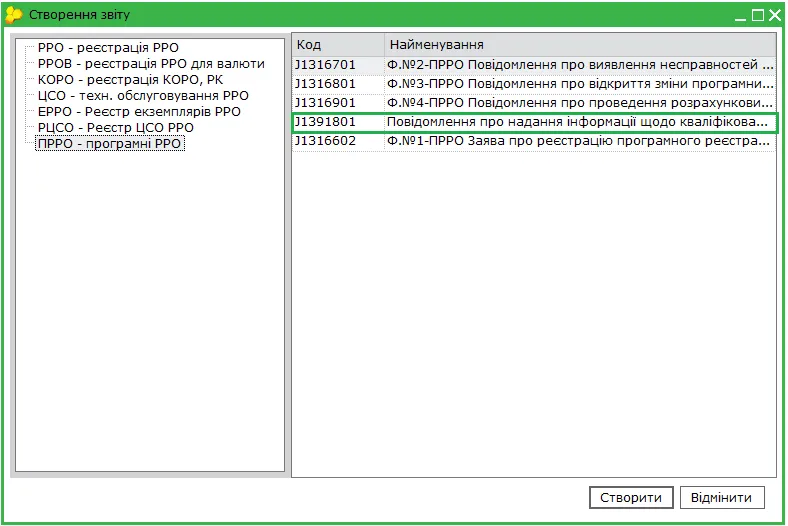Select 'Ф.№4-ПРРО Повідомлення про проведення розрахункови' name
Image resolution: width=788 pixels, height=526 pixels.
[580, 103]
